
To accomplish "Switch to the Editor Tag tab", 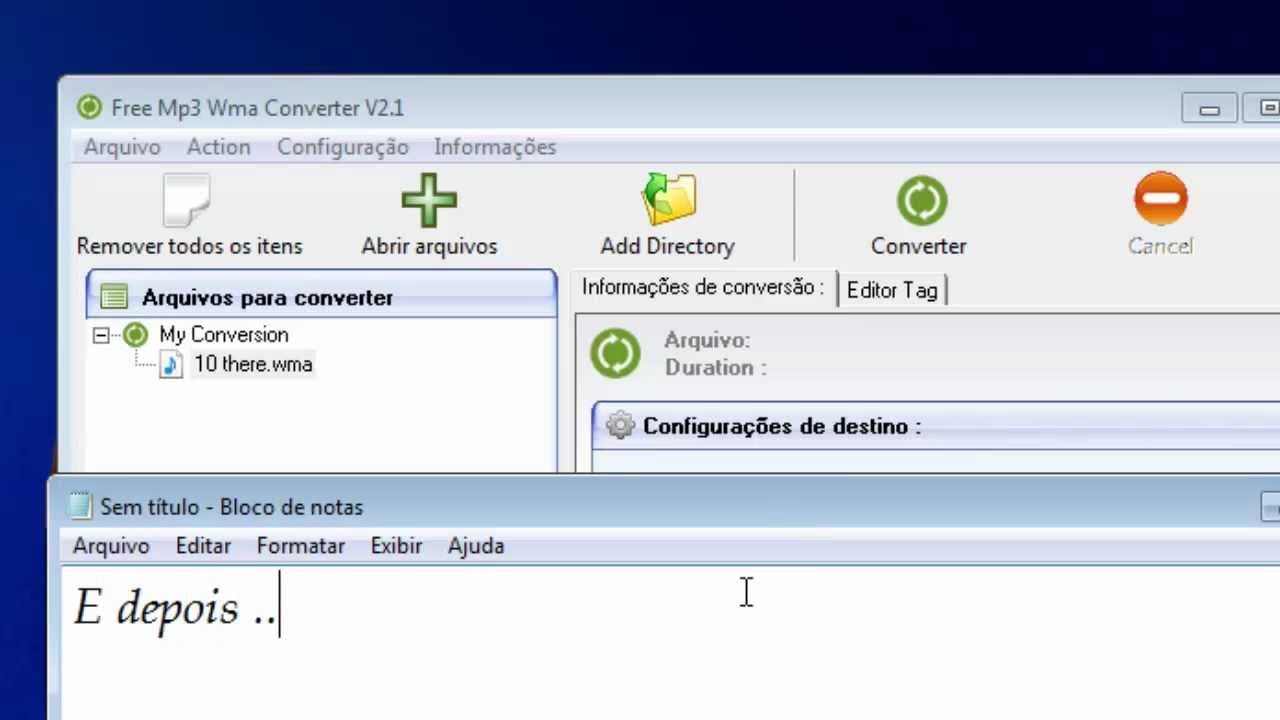I will [x=892, y=290].
